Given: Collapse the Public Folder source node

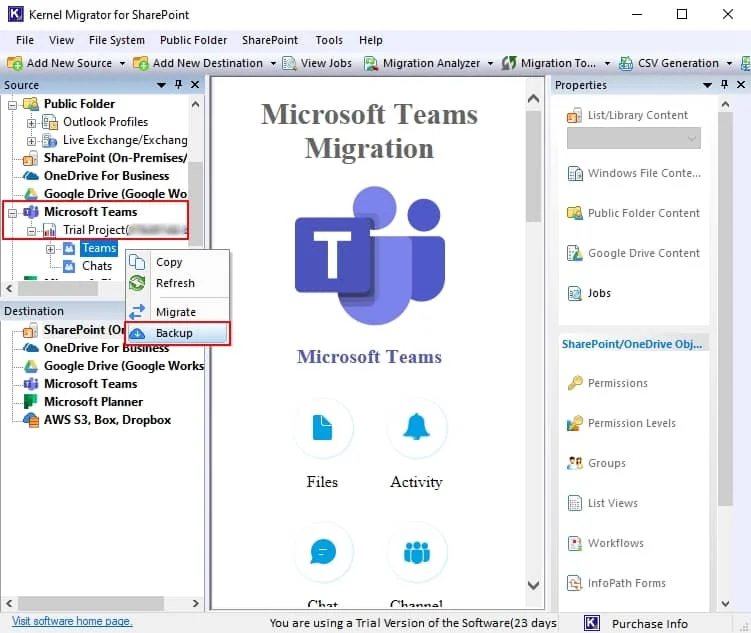Looking at the screenshot, I should click(x=12, y=104).
